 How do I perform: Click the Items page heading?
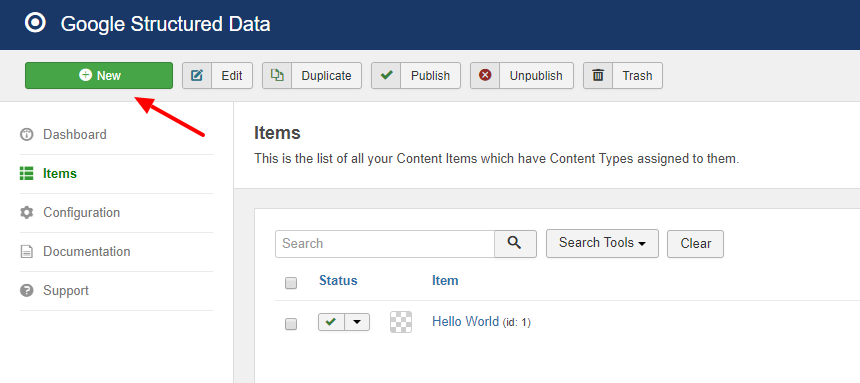[278, 133]
